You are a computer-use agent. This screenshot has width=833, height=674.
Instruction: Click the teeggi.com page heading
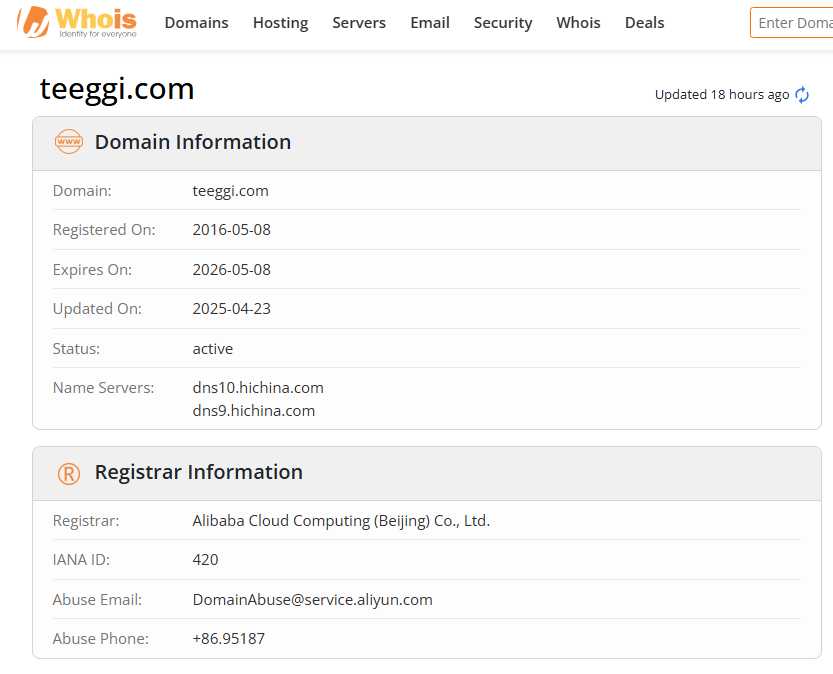point(117,89)
